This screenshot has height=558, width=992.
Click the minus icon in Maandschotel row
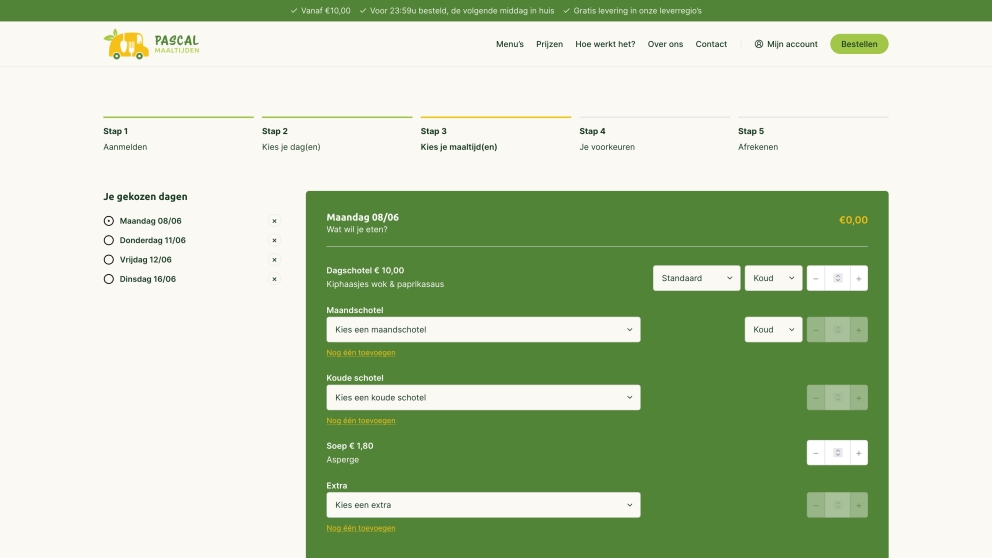[x=815, y=330]
